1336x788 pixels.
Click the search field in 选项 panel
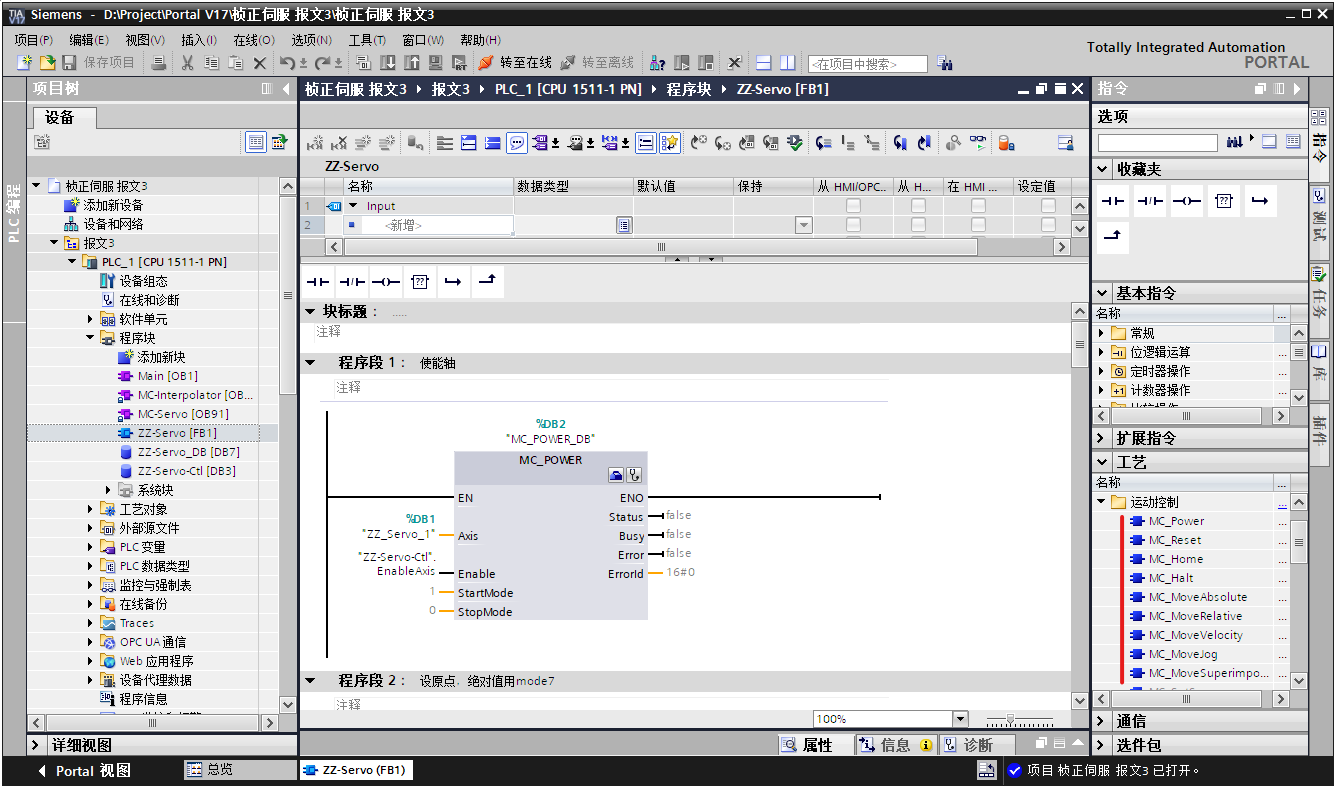click(1157, 143)
